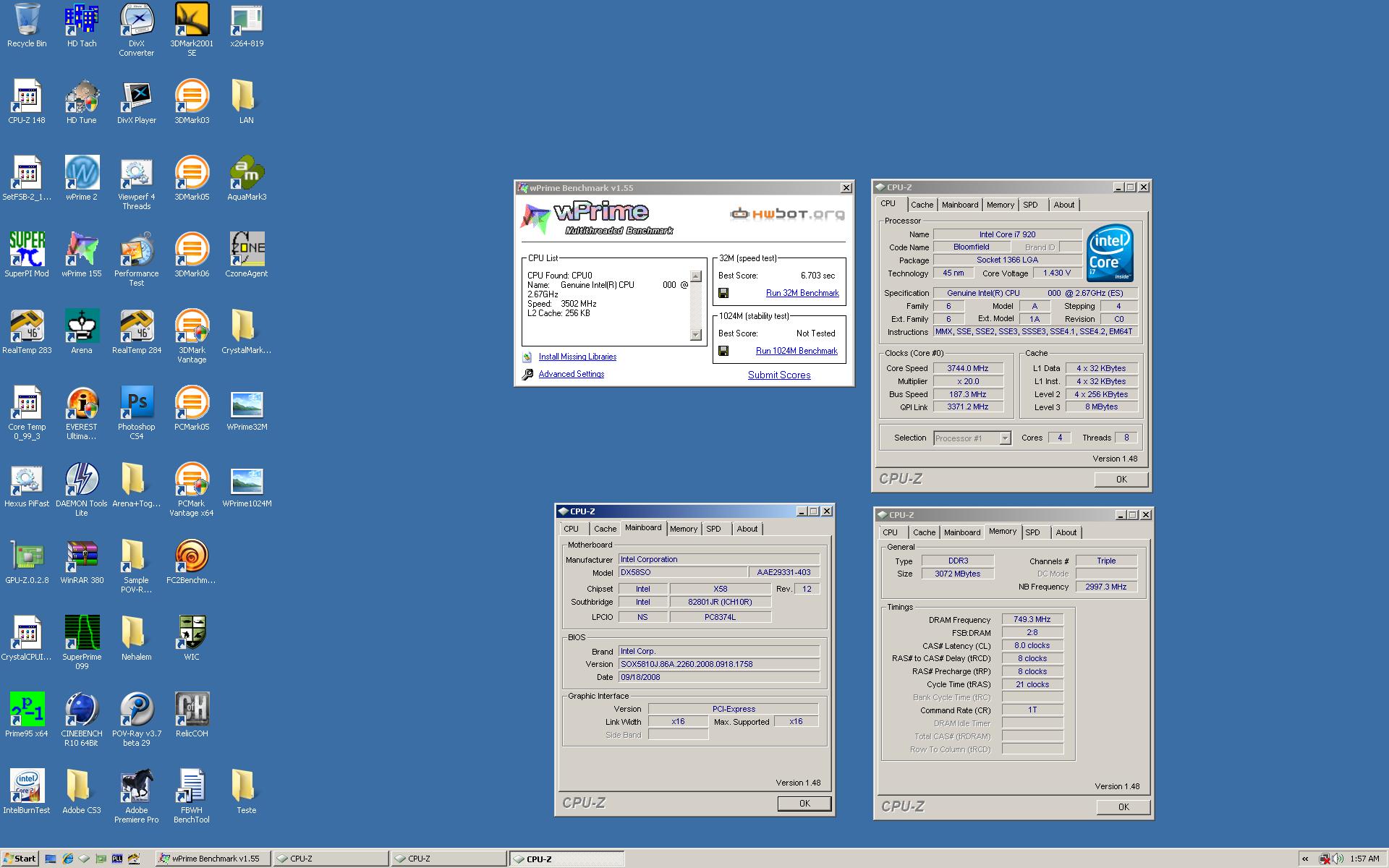Click the Windows Start button
Screen dimensions: 1389x868
pyautogui.click(x=20, y=859)
